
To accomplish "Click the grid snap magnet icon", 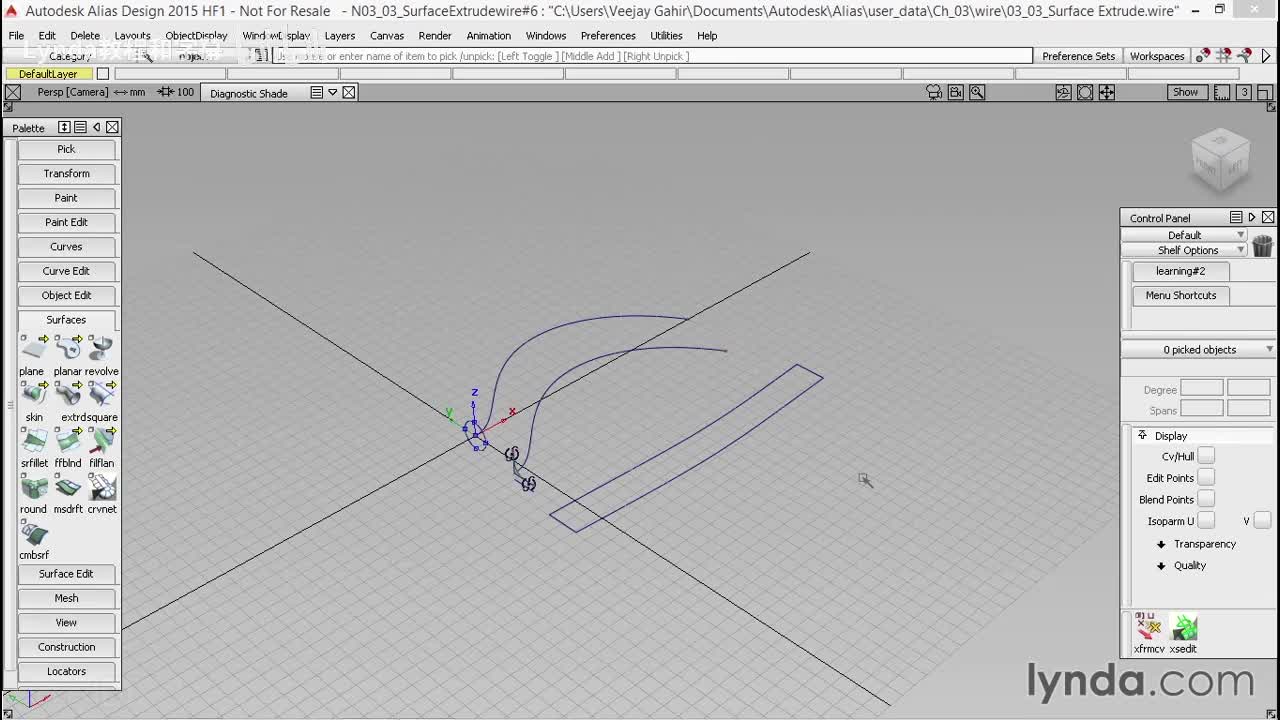I will [x=1223, y=56].
